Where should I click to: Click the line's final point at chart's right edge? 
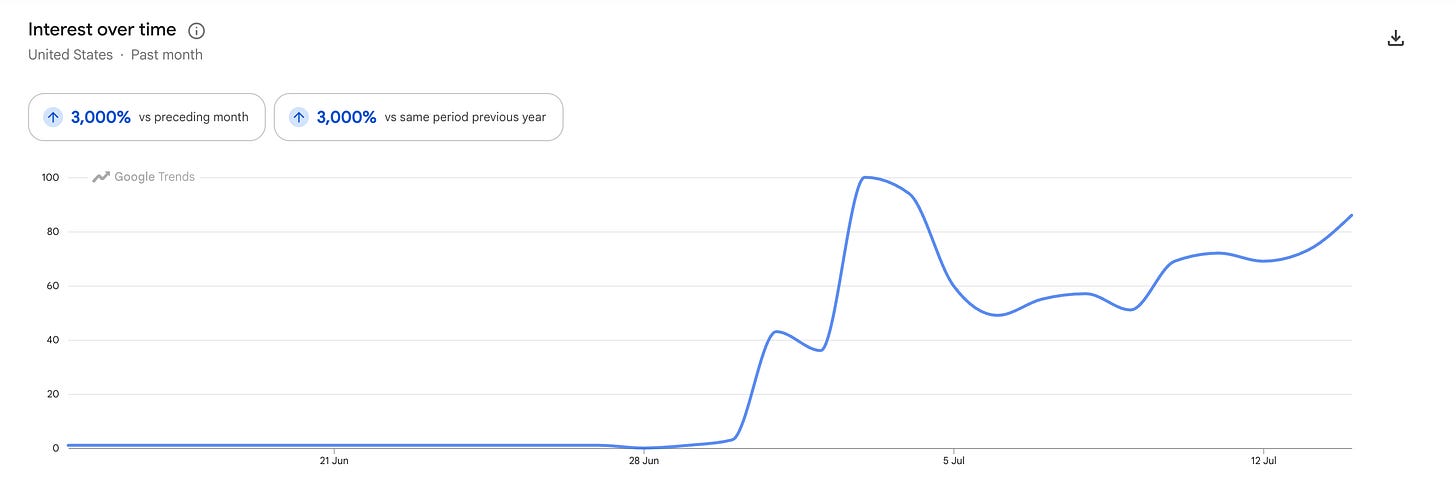point(1351,215)
